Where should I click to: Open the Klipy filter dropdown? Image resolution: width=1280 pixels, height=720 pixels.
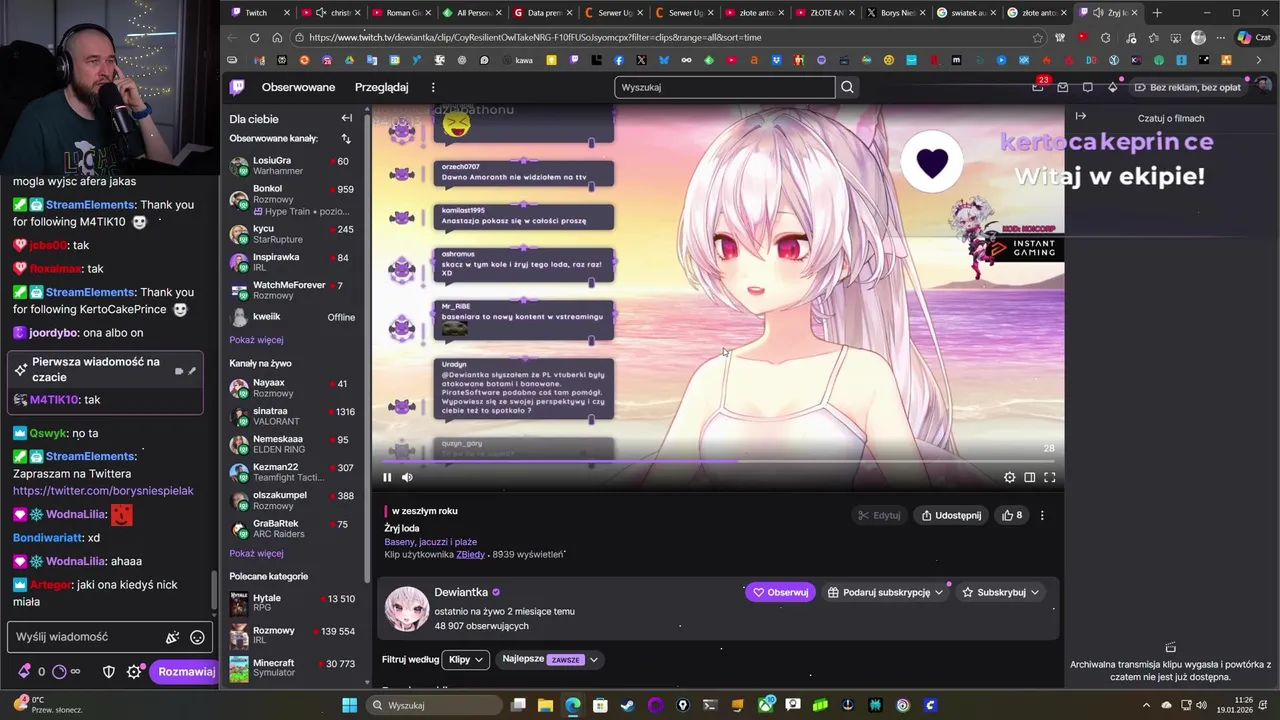(466, 659)
